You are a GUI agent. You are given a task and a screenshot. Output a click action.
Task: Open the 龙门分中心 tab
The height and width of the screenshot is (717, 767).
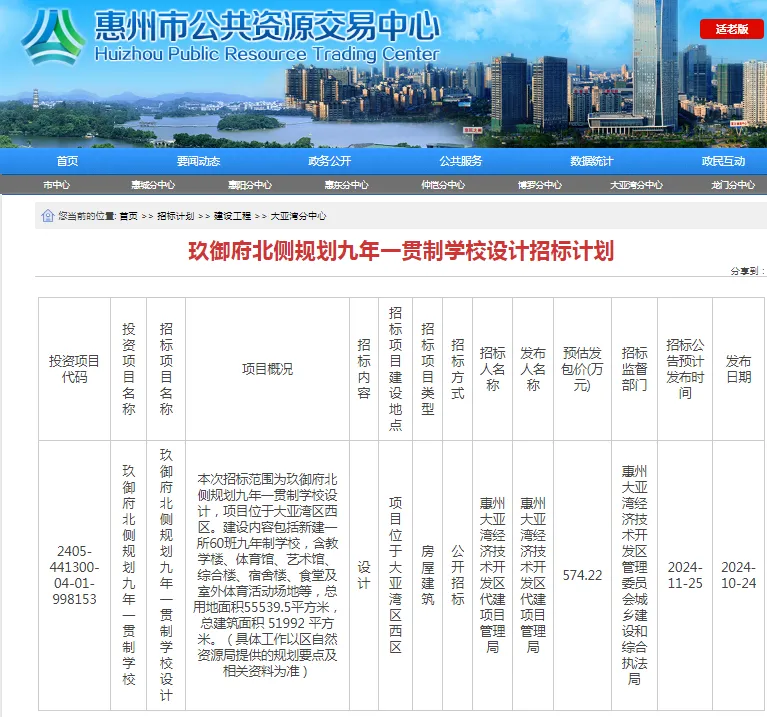click(733, 185)
